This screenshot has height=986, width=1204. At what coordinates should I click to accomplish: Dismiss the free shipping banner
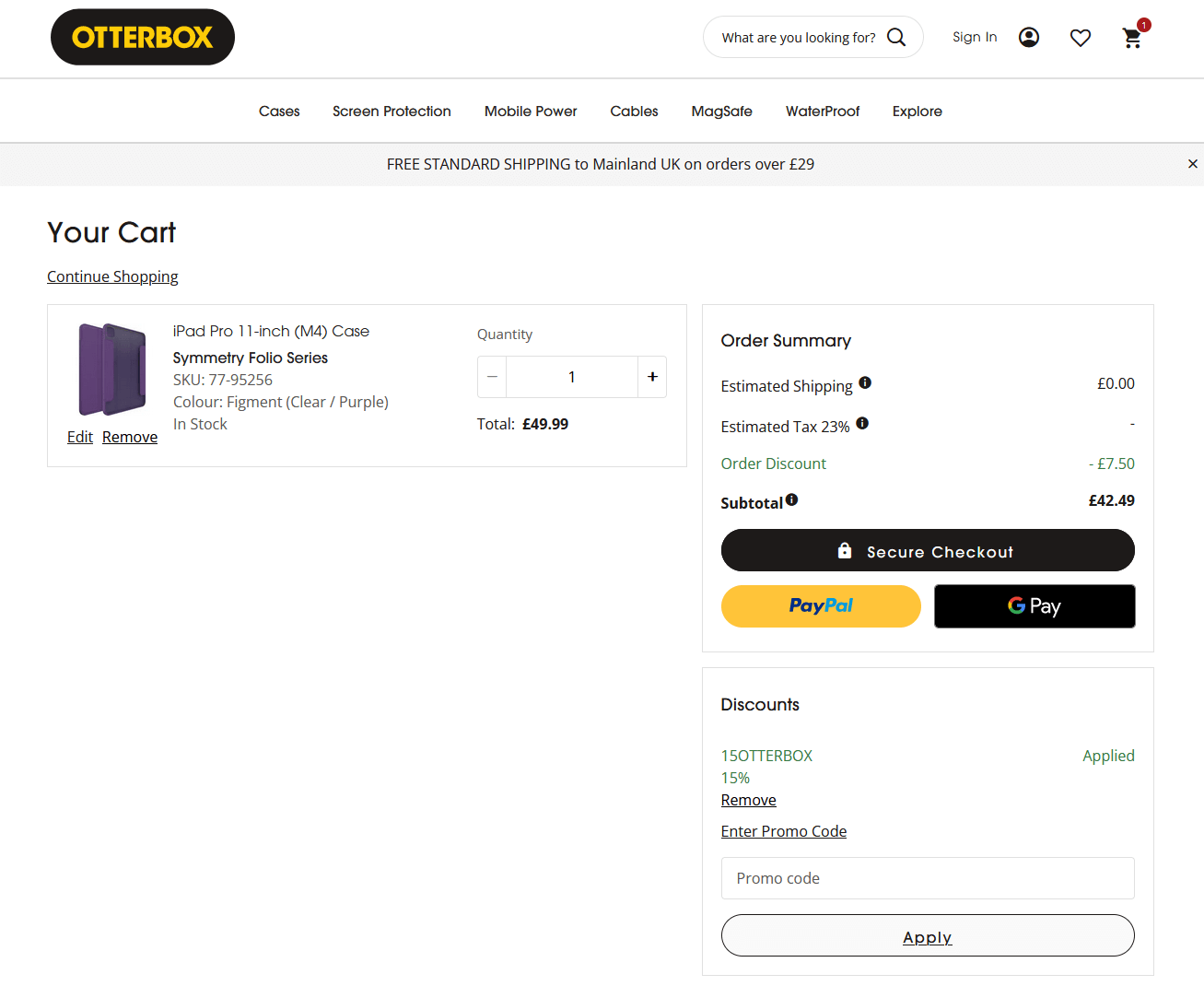coord(1193,164)
